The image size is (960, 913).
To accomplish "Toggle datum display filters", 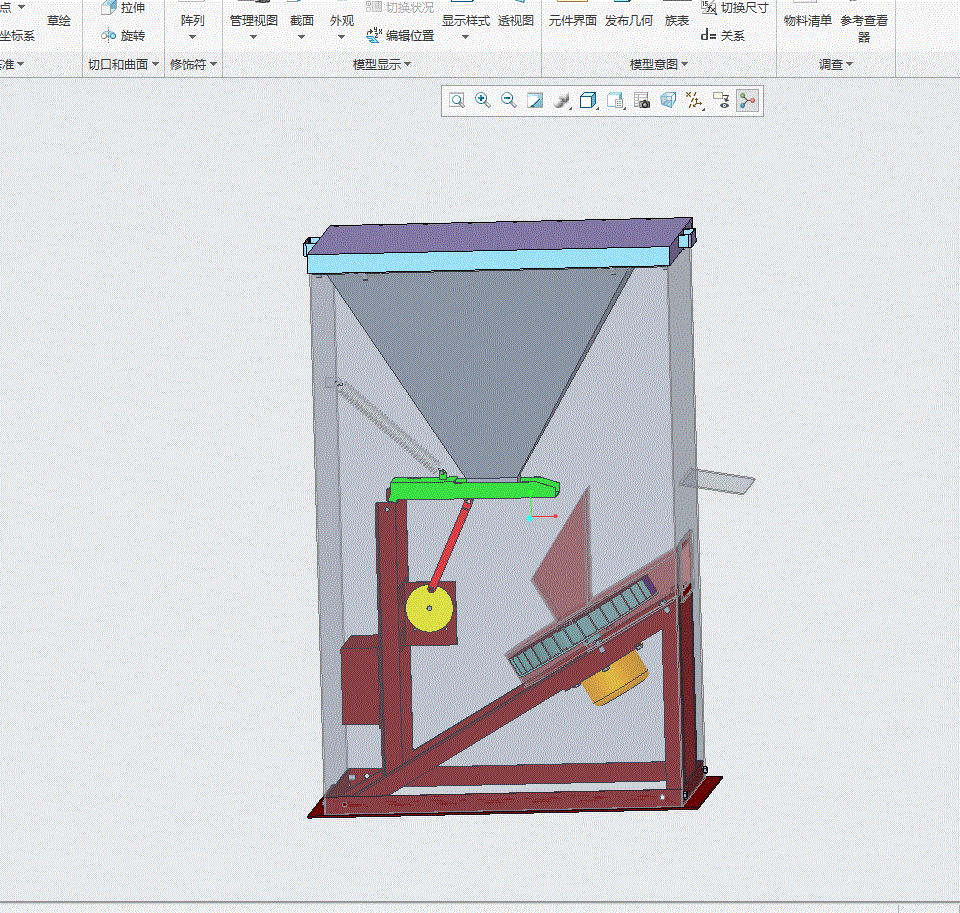I will 694,100.
